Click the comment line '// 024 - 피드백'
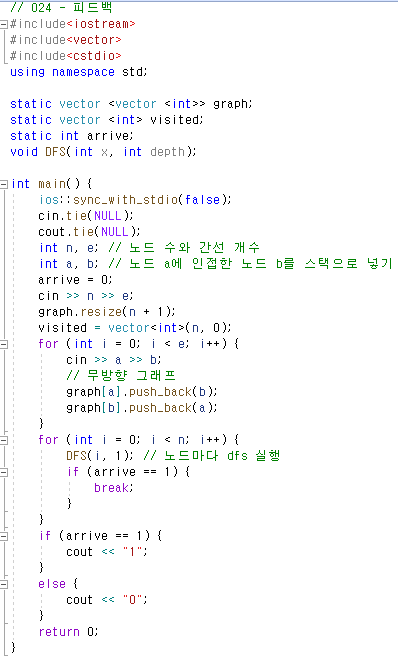 [x=61, y=8]
